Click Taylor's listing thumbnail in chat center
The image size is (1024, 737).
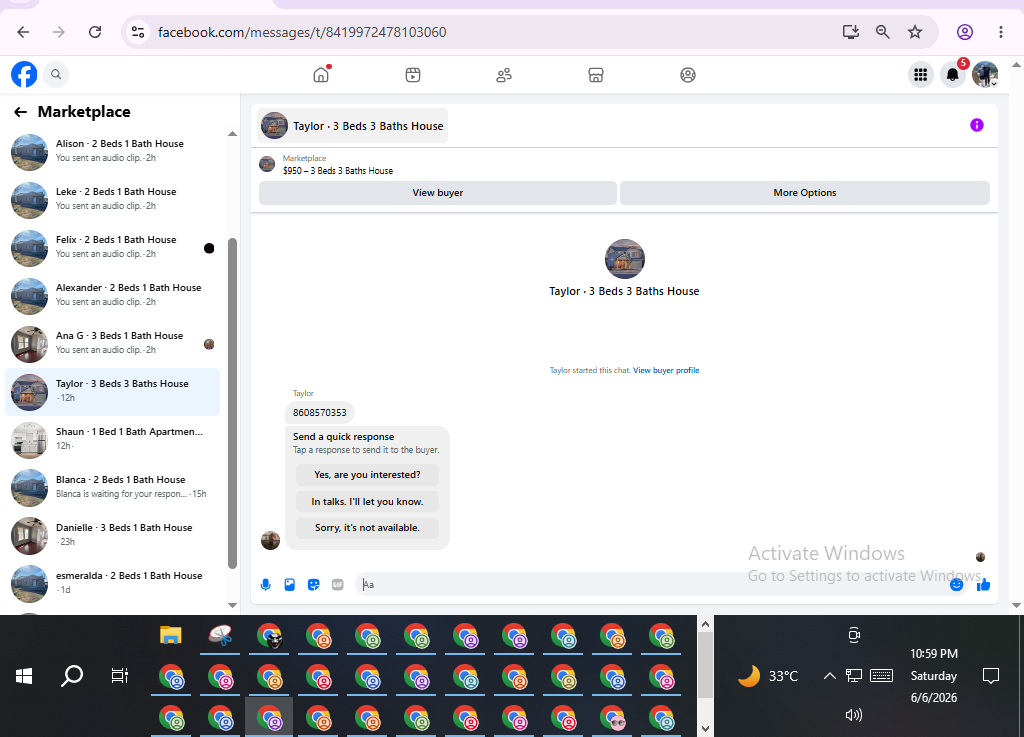pyautogui.click(x=624, y=259)
